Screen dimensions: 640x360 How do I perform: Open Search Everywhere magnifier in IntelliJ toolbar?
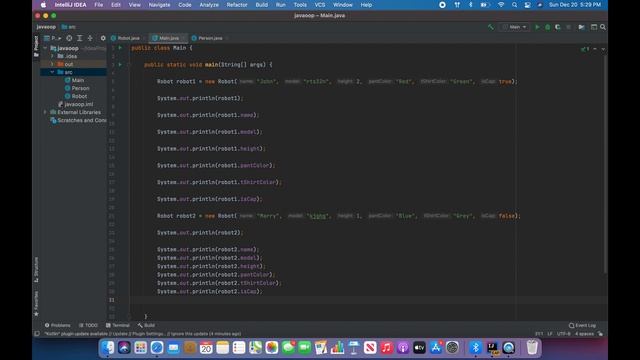[x=603, y=27]
